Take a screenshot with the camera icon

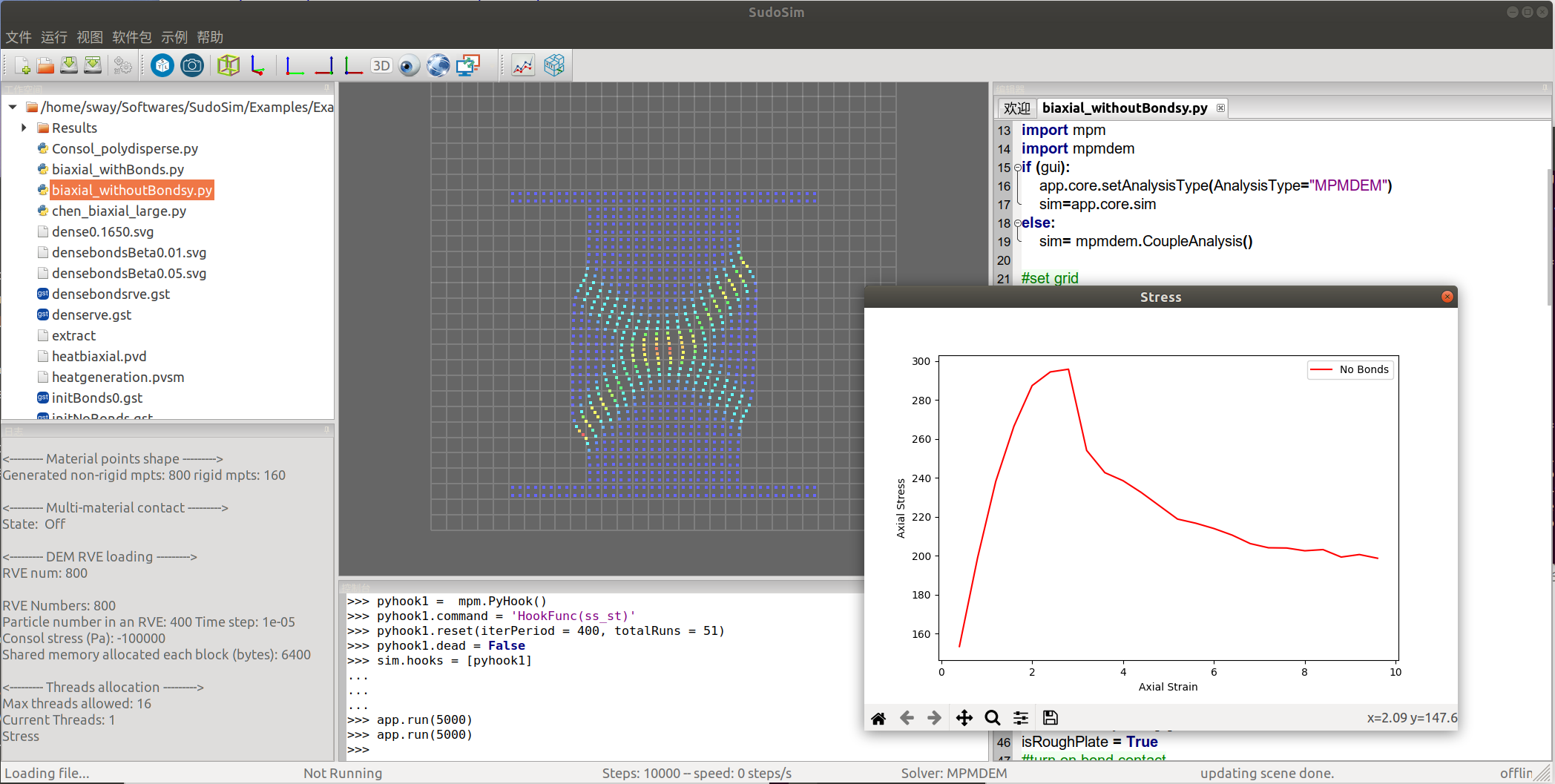(192, 66)
